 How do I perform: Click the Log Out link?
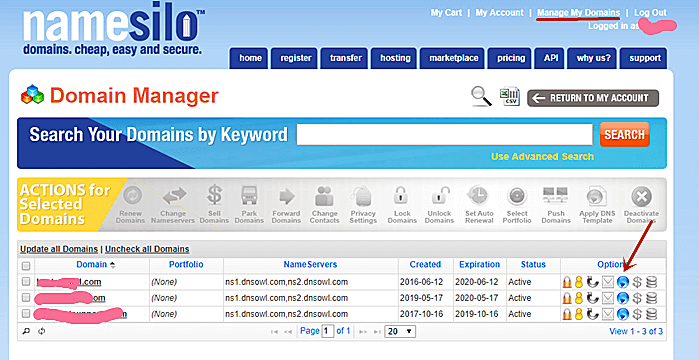click(650, 12)
